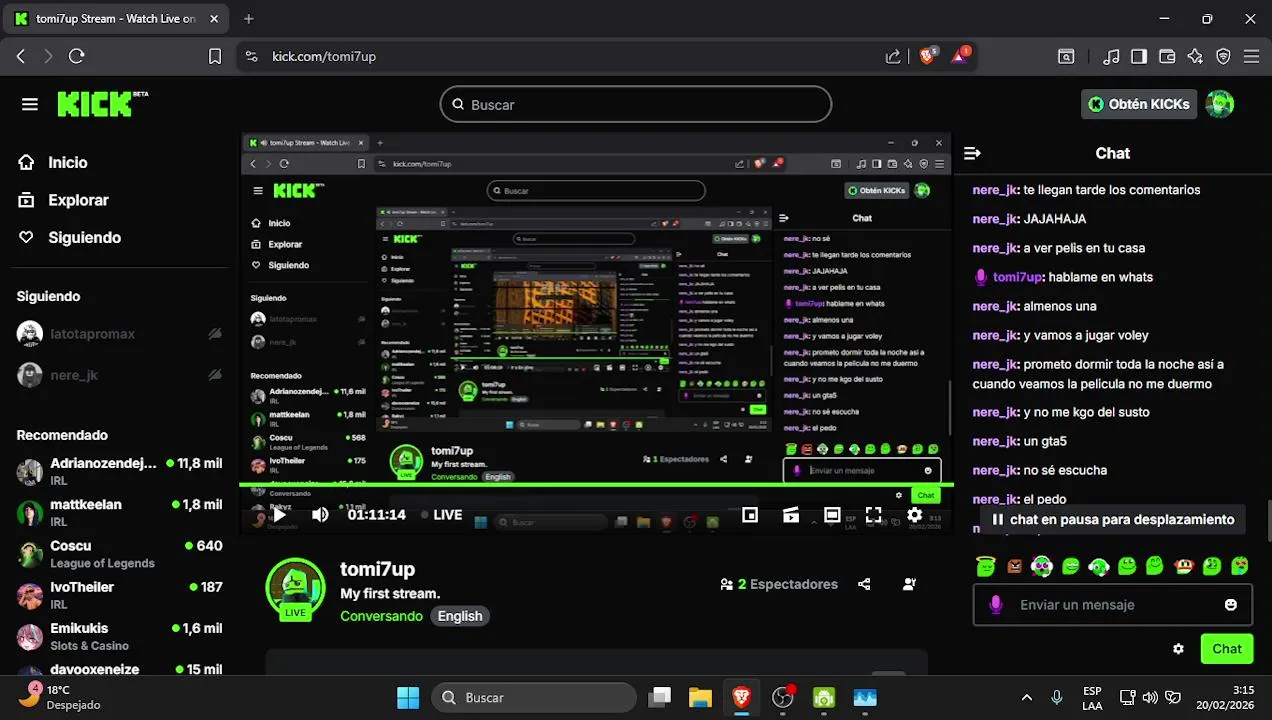Open the emoji picker in chat input

[x=1231, y=605]
